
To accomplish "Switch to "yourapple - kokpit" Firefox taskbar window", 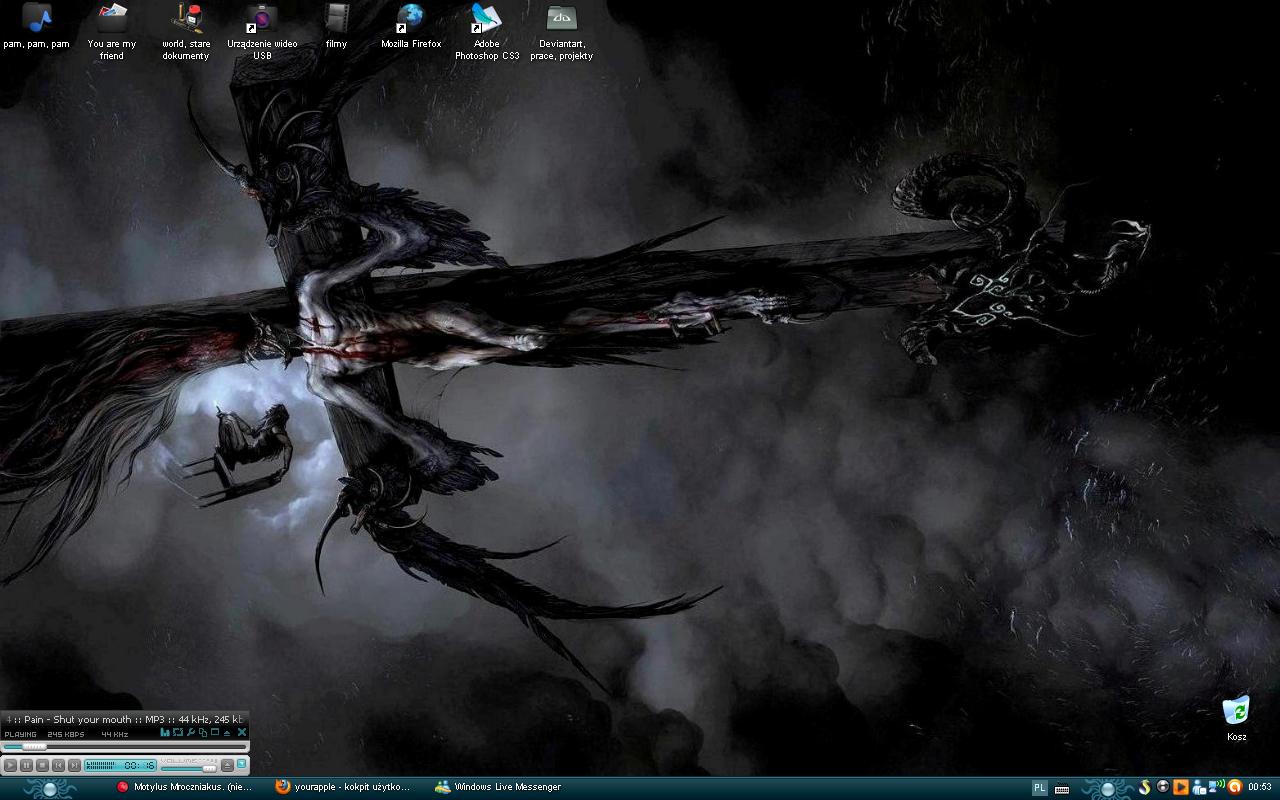I will tap(343, 787).
